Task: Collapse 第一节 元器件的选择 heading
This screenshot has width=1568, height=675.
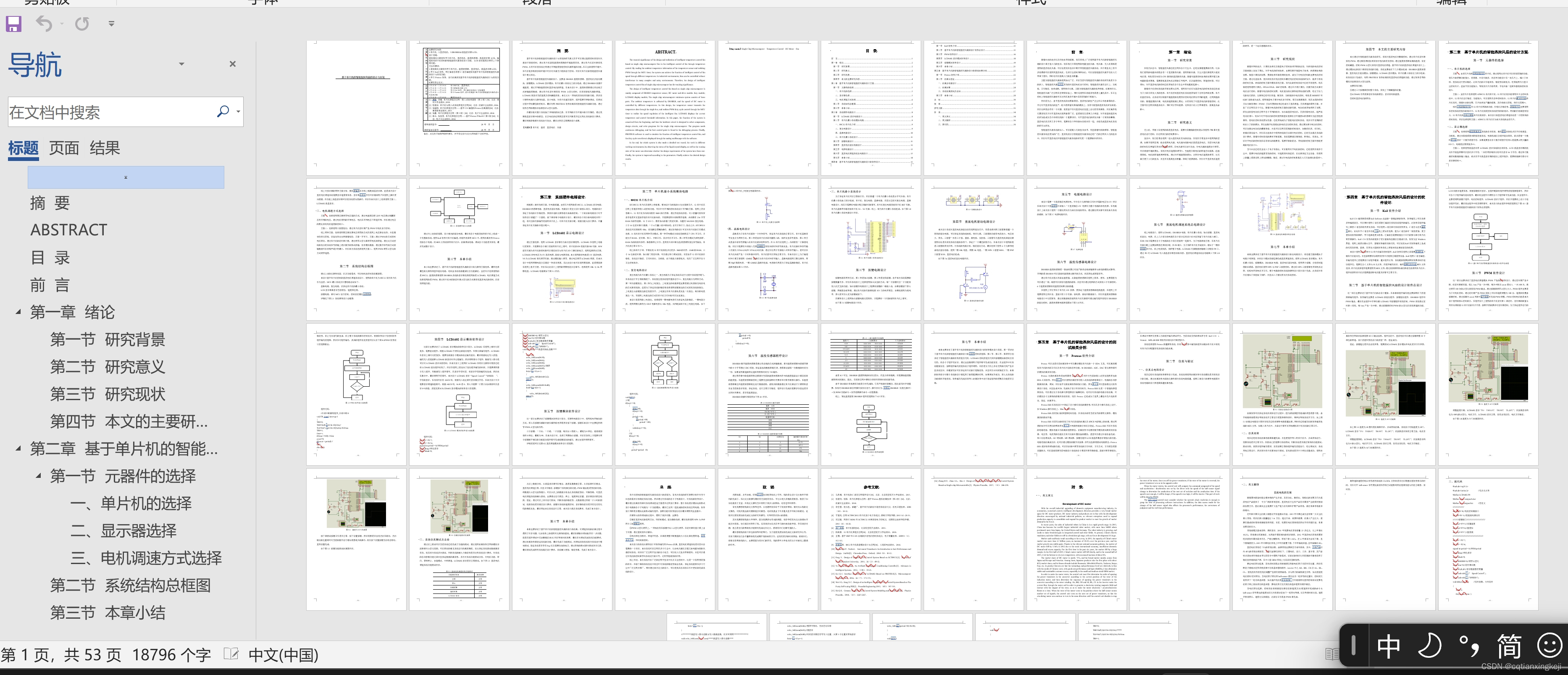Action: pyautogui.click(x=38, y=475)
